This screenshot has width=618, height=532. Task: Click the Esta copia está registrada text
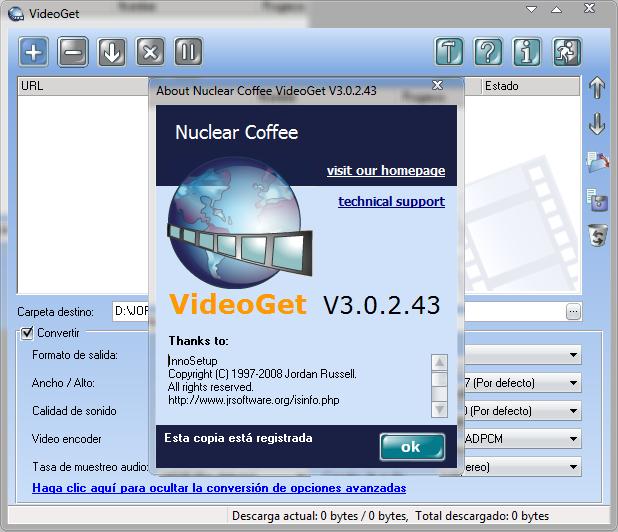point(238,438)
